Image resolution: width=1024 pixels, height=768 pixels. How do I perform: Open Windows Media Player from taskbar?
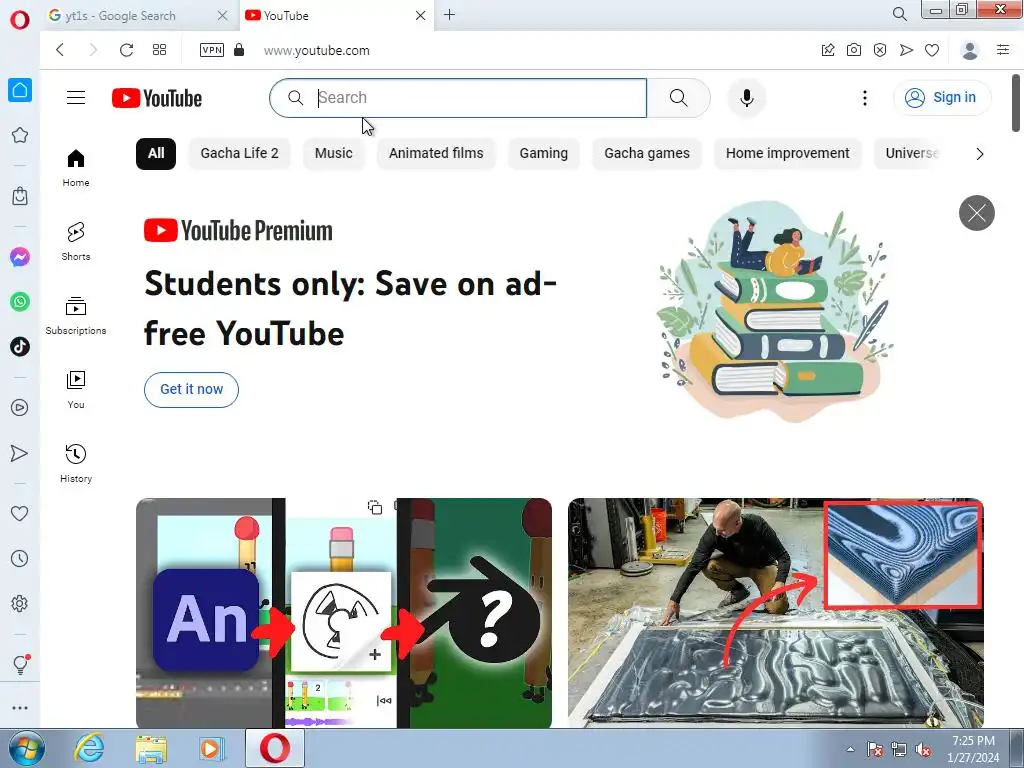point(211,749)
